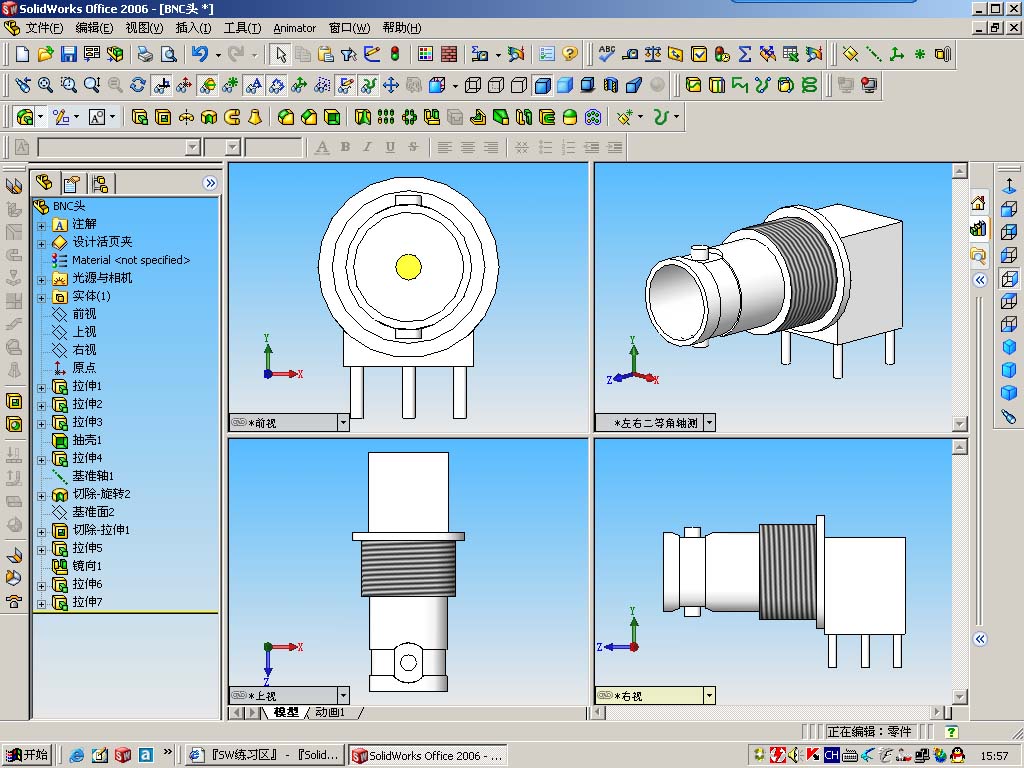1024x768 pixels.
Task: Open the *右视 view dropdown
Action: (709, 696)
